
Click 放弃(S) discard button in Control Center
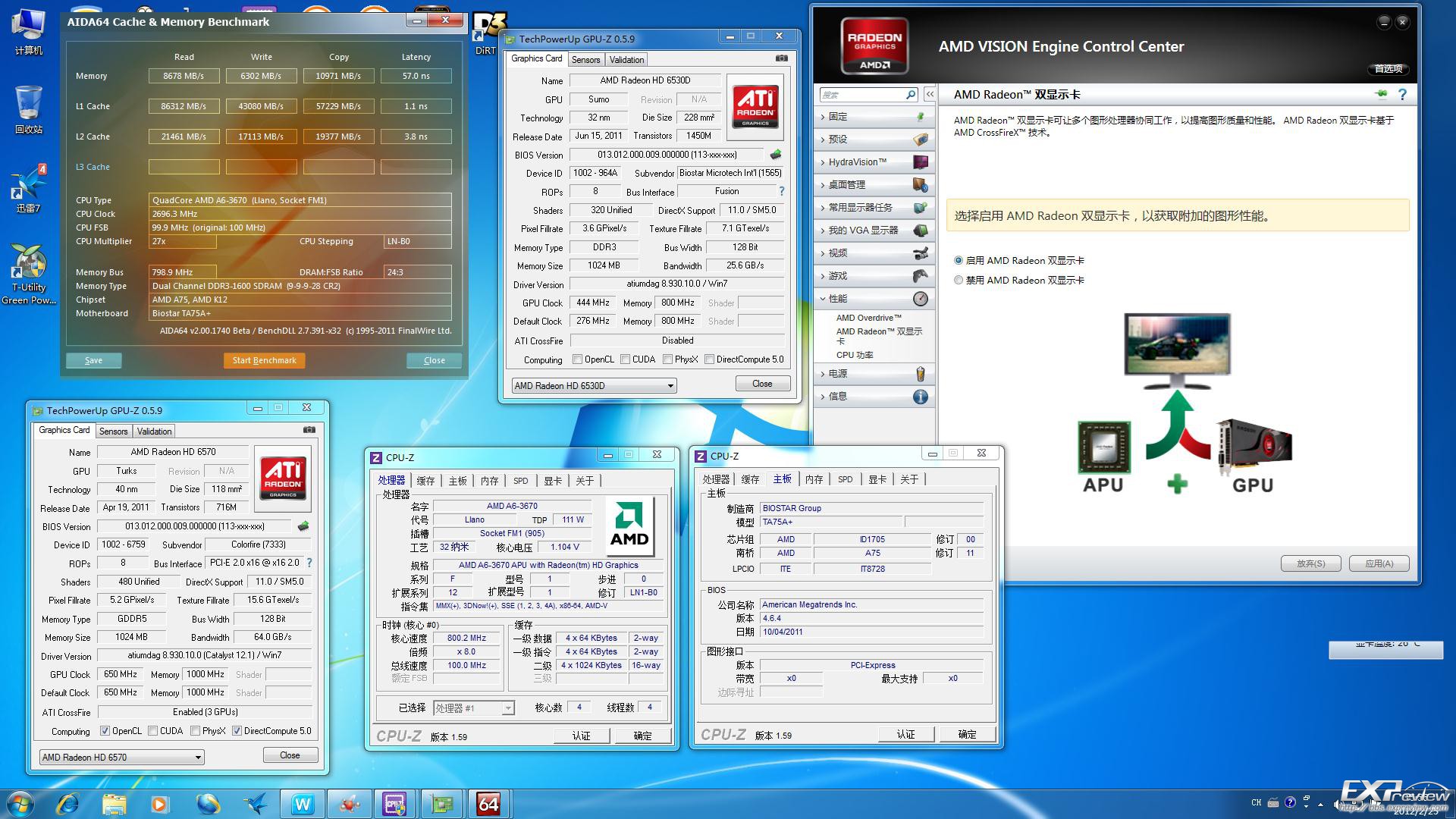coord(1310,563)
